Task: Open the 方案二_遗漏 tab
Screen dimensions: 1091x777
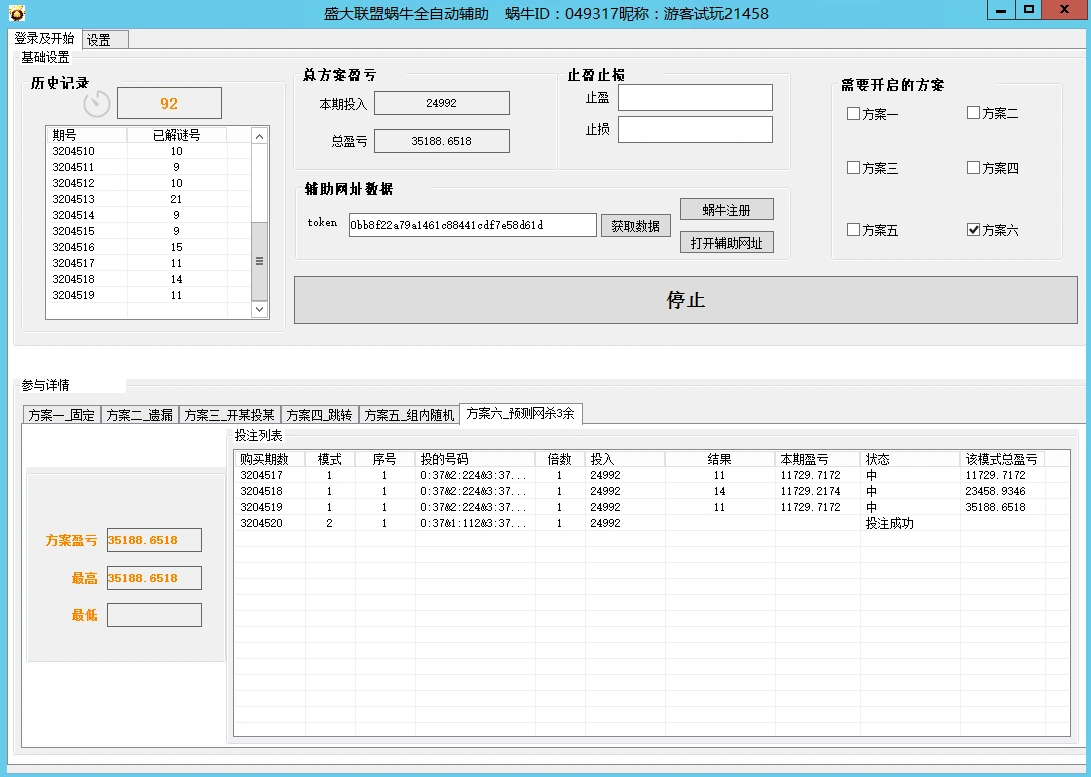Action: point(139,415)
